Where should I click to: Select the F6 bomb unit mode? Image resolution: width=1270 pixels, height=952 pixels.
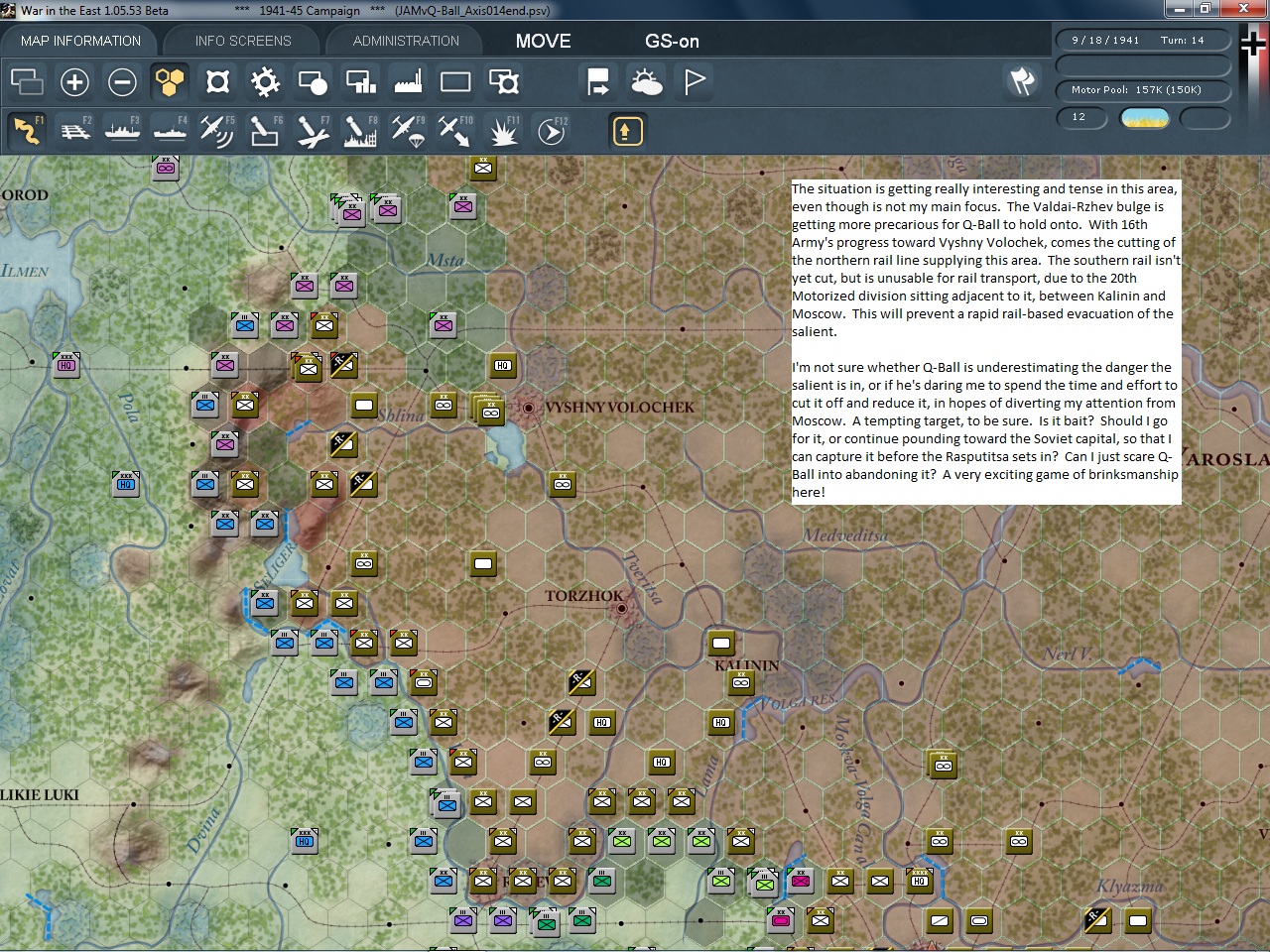(265, 130)
